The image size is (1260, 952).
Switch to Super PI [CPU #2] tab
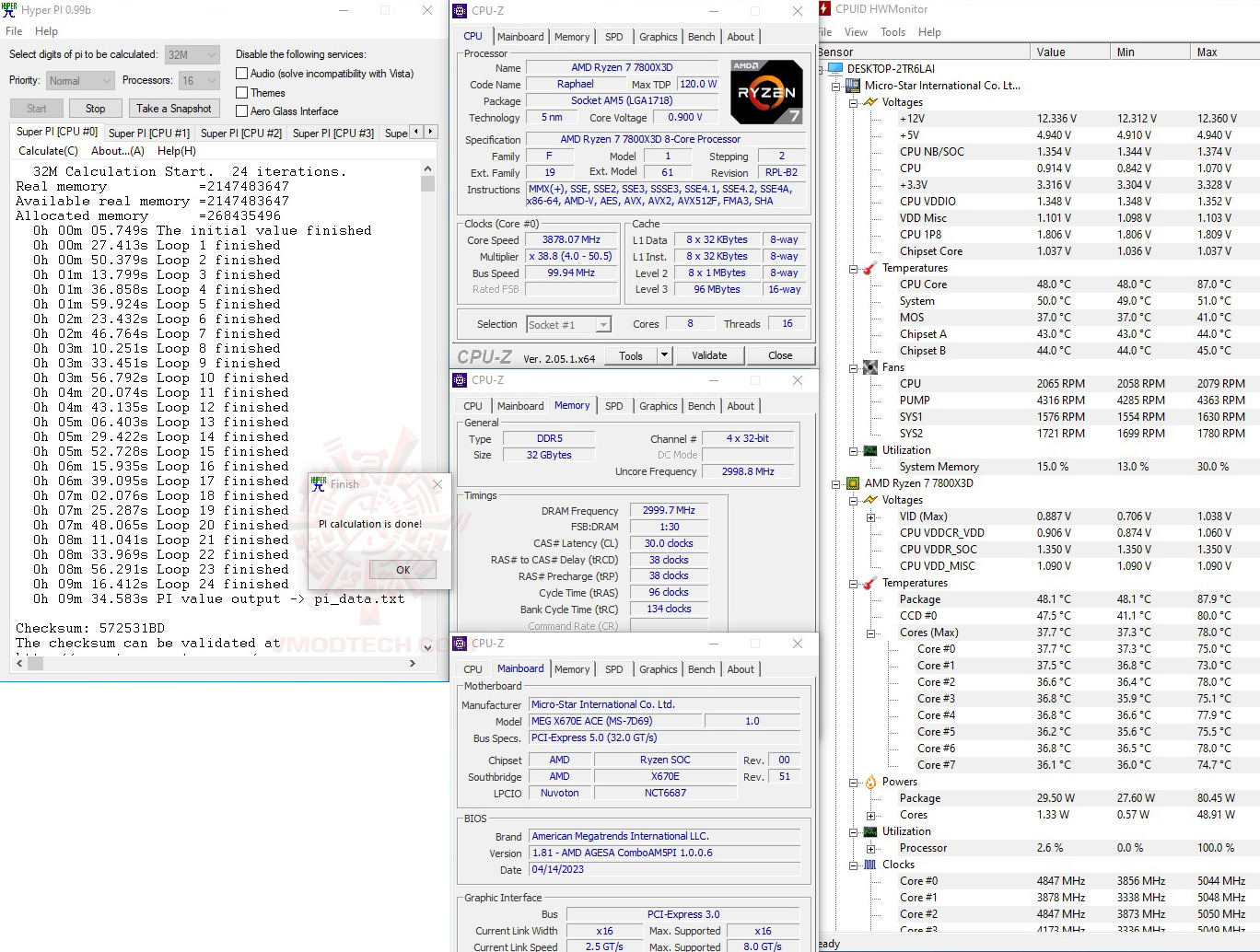pyautogui.click(x=241, y=134)
